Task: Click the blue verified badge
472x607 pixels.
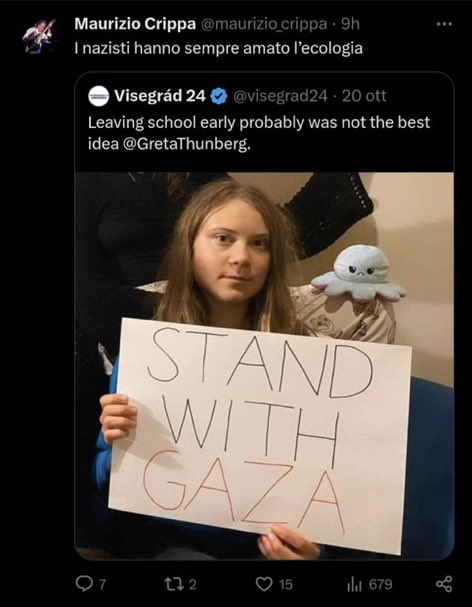Action: (x=219, y=96)
